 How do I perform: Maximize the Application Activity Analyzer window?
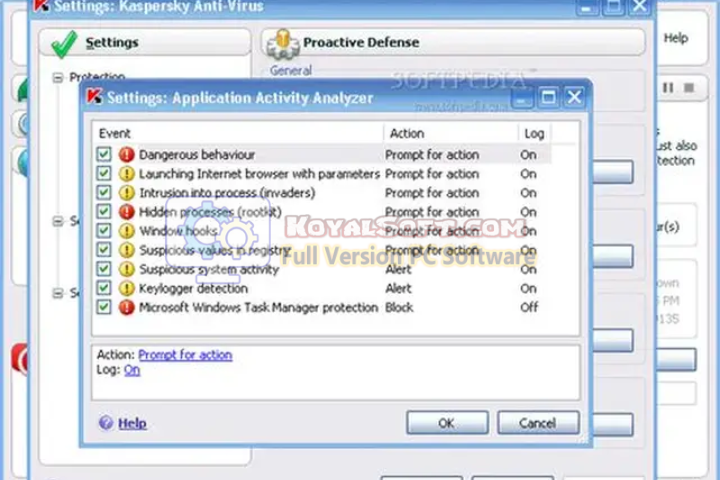click(x=548, y=97)
